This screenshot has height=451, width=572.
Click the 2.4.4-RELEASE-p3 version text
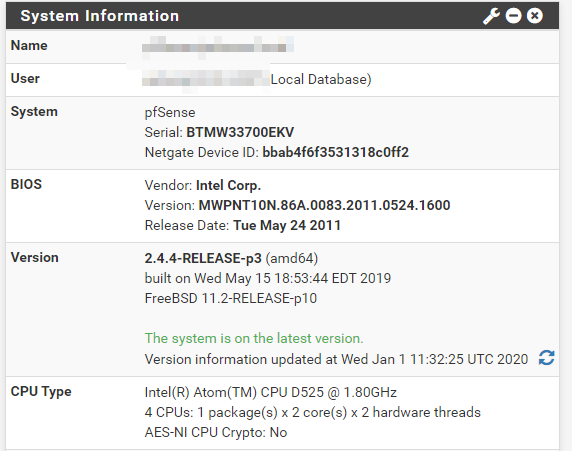point(203,258)
